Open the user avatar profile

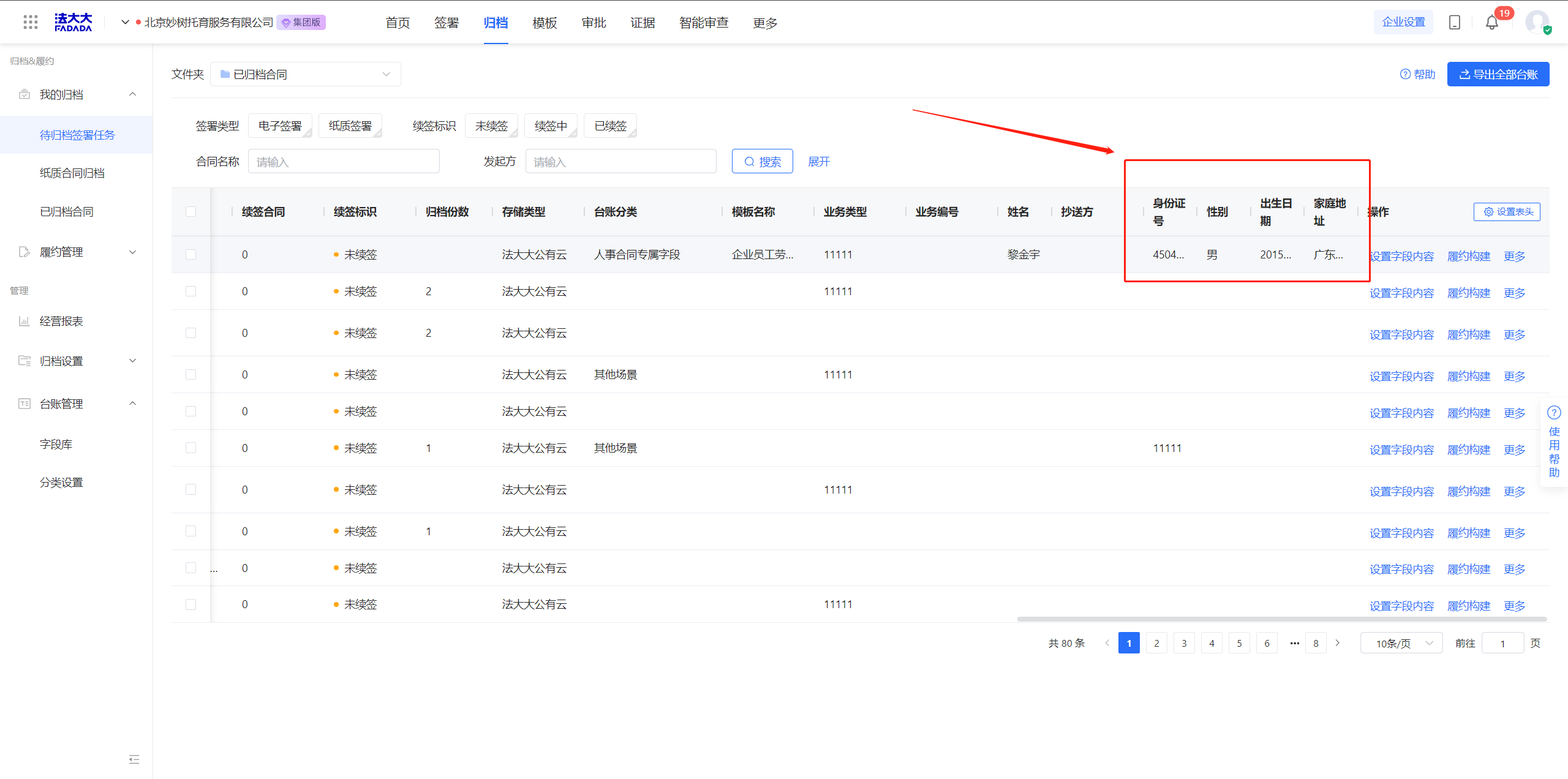(x=1537, y=23)
